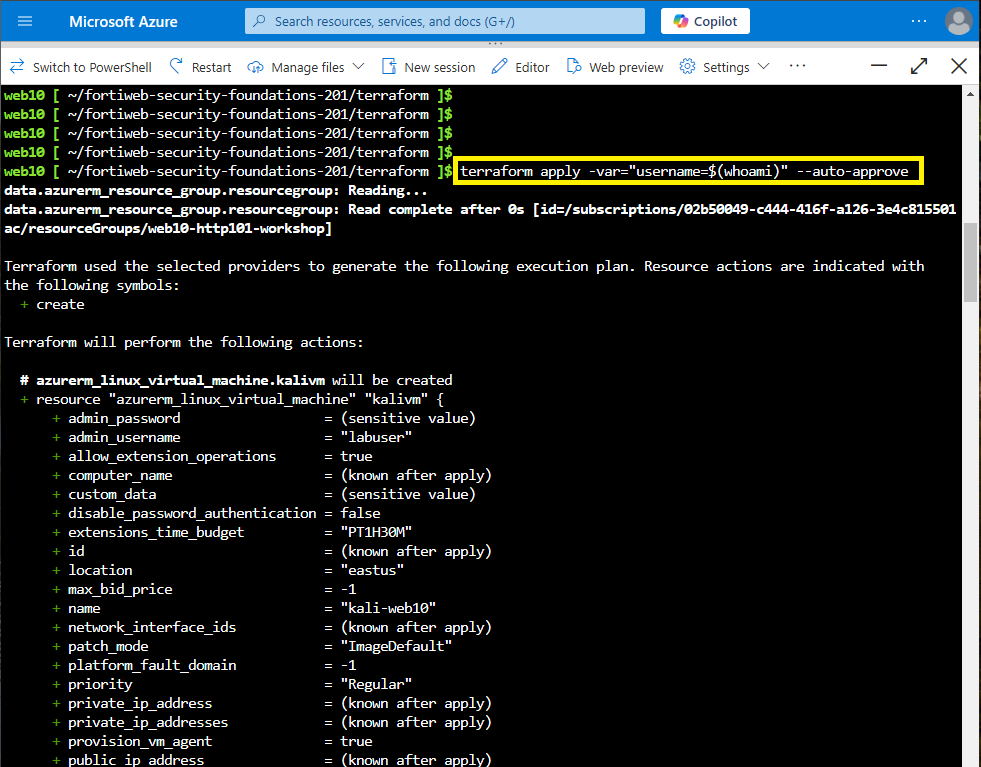981x767 pixels.
Task: Click the provision_vm_agent attribute name
Action: [140, 741]
